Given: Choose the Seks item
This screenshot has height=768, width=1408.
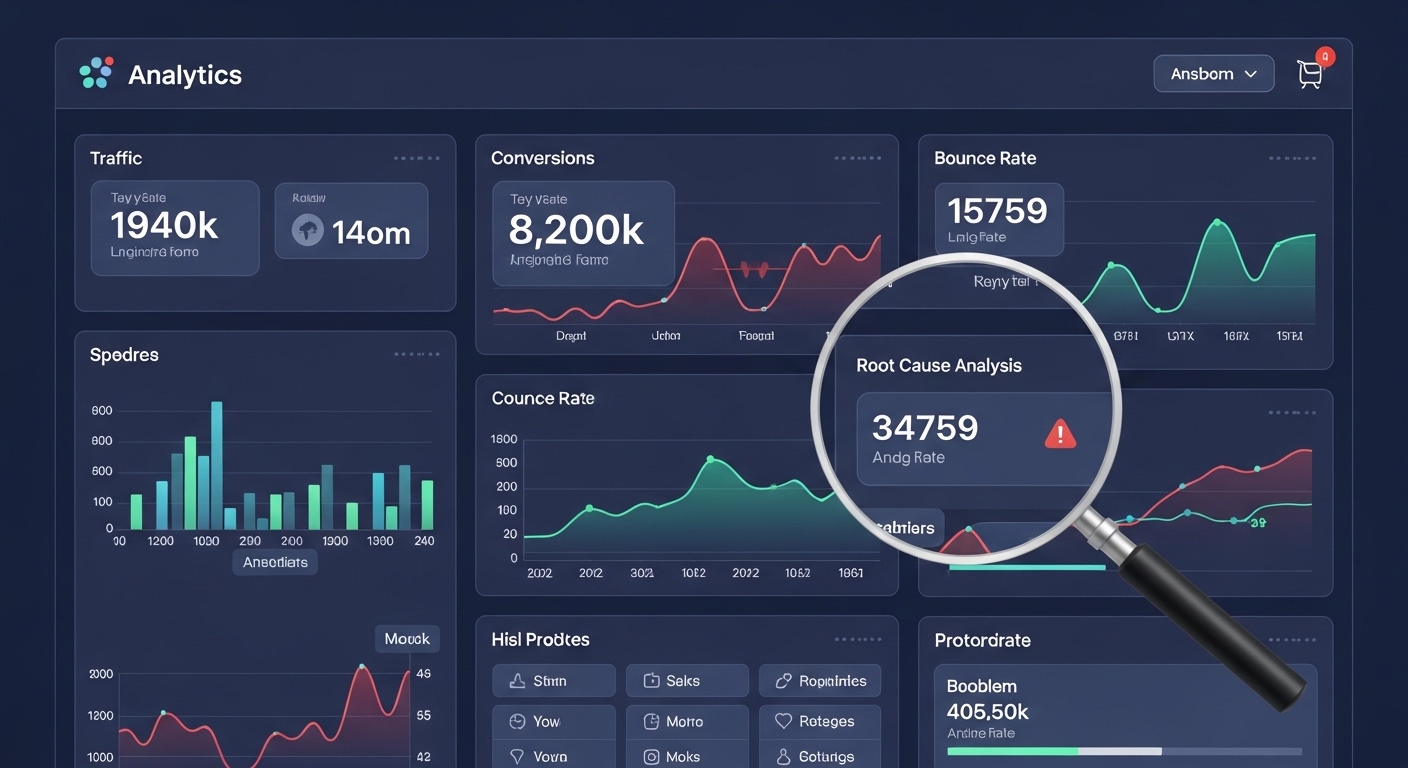Looking at the screenshot, I should pyautogui.click(x=686, y=681).
